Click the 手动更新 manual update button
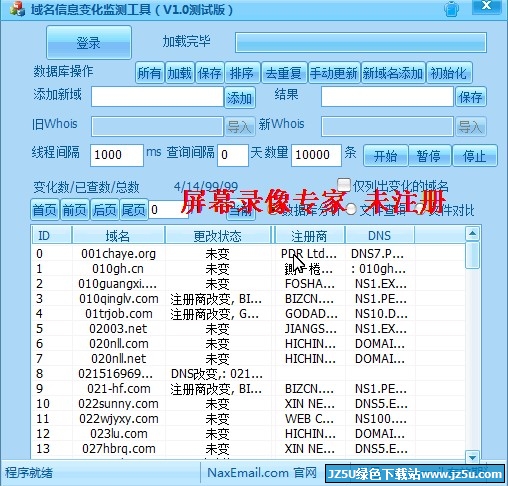Image resolution: width=508 pixels, height=486 pixels. pos(334,72)
